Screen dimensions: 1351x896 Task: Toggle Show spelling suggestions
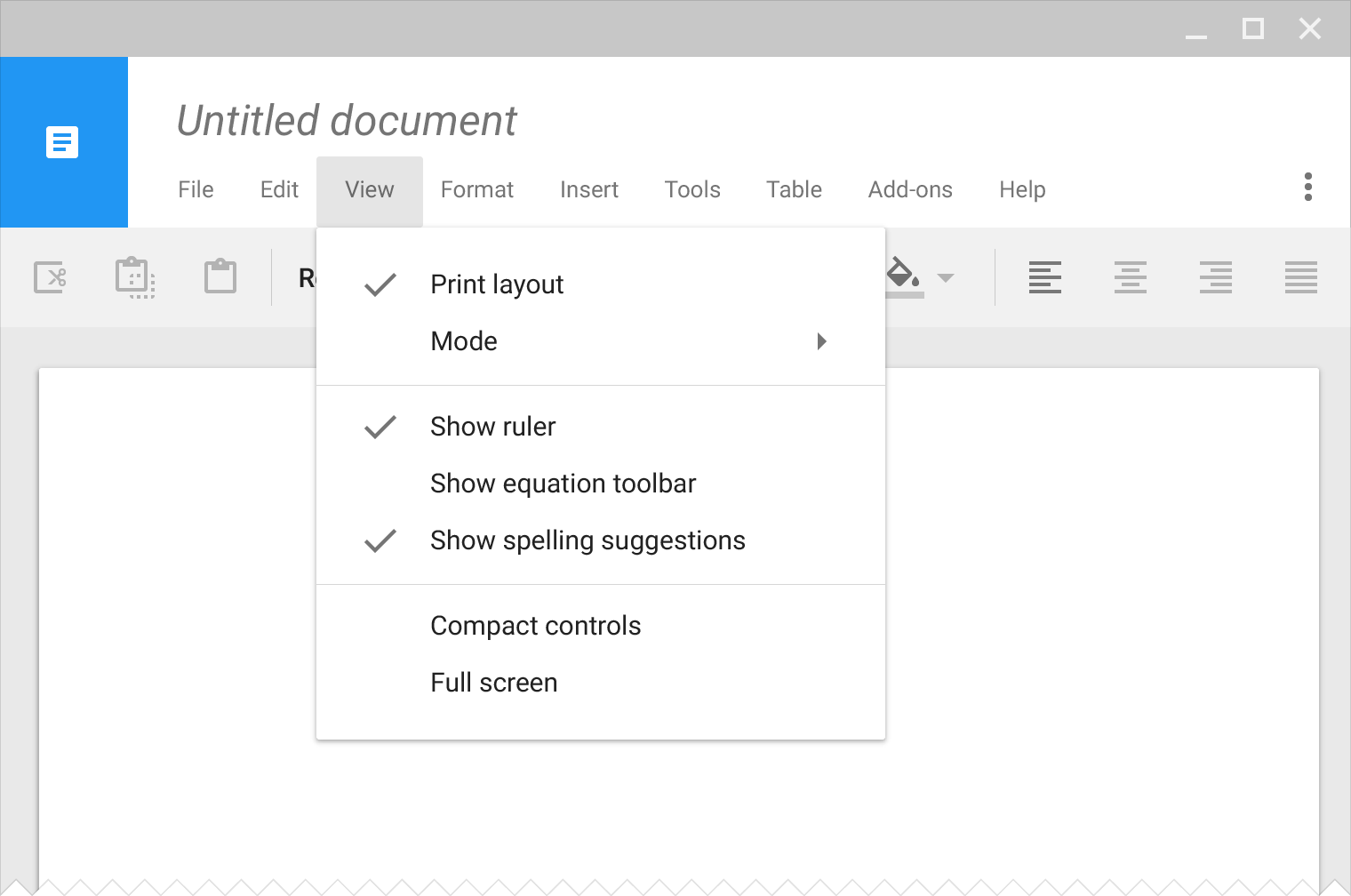click(601, 540)
